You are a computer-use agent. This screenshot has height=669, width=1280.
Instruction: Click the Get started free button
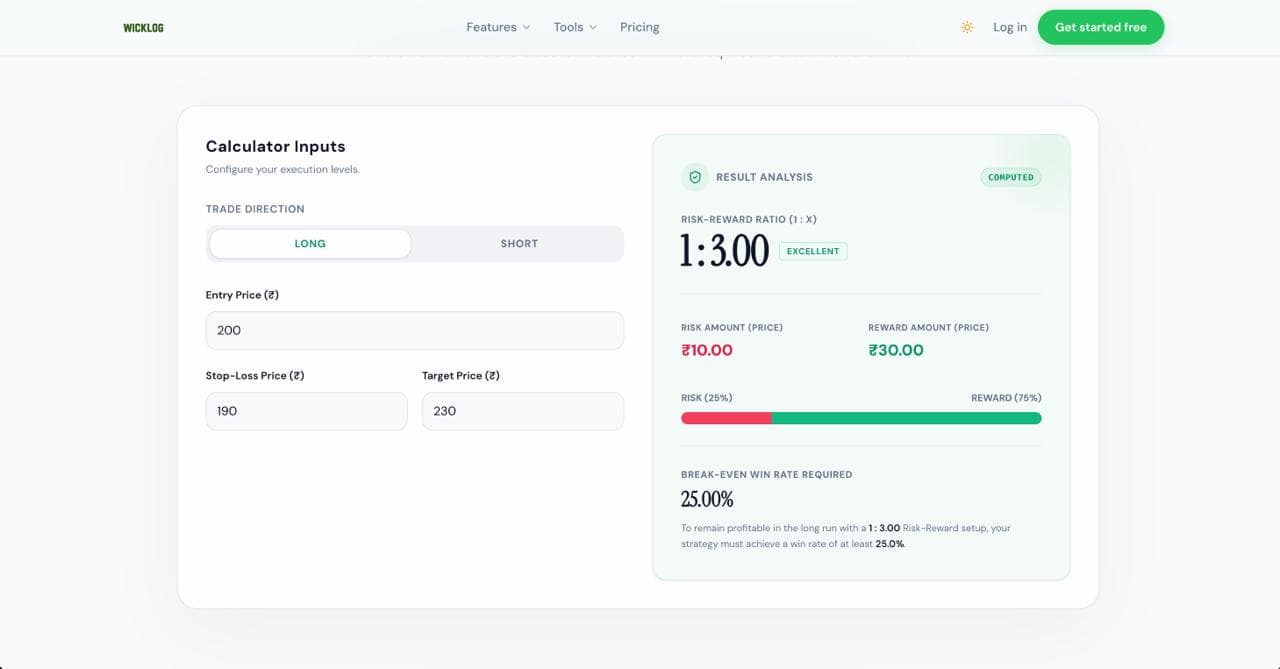click(x=1101, y=27)
